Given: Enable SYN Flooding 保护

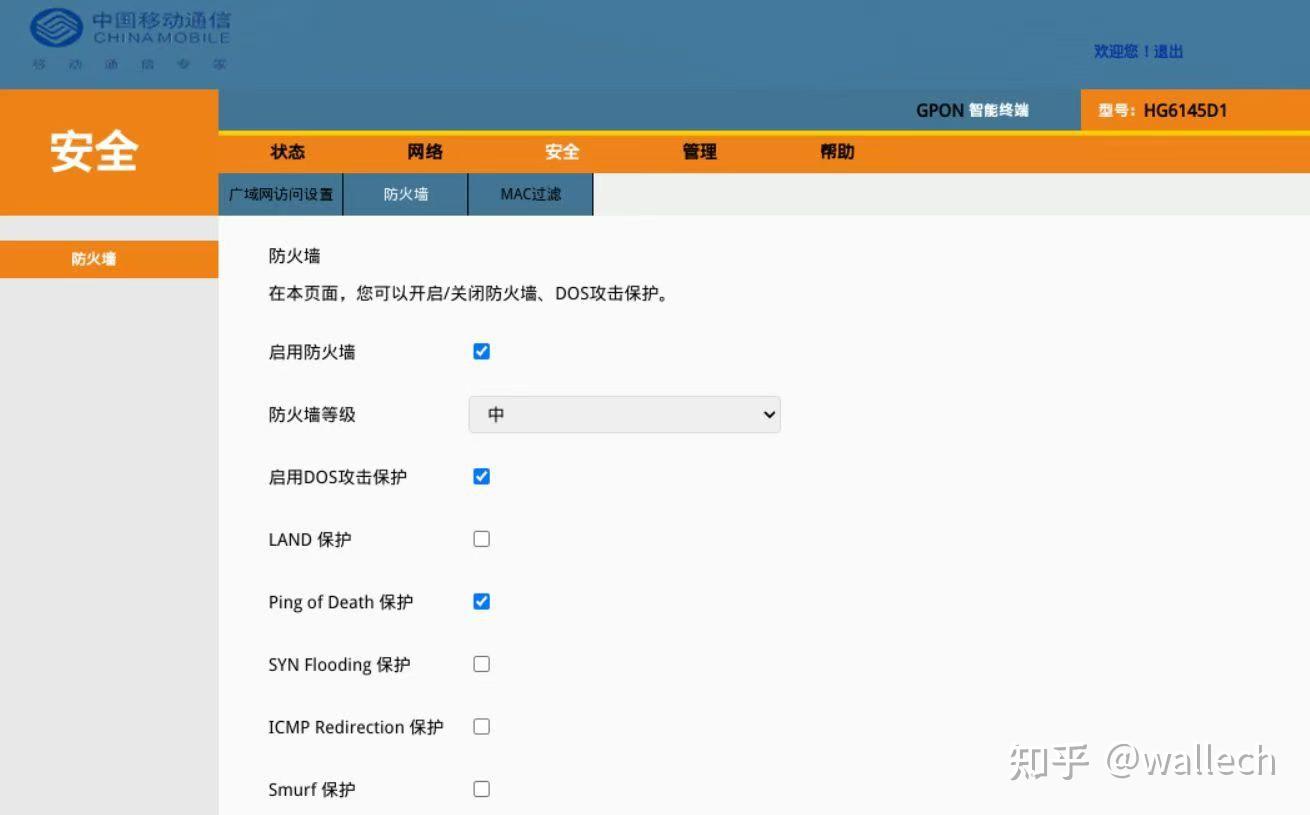Looking at the screenshot, I should (481, 663).
